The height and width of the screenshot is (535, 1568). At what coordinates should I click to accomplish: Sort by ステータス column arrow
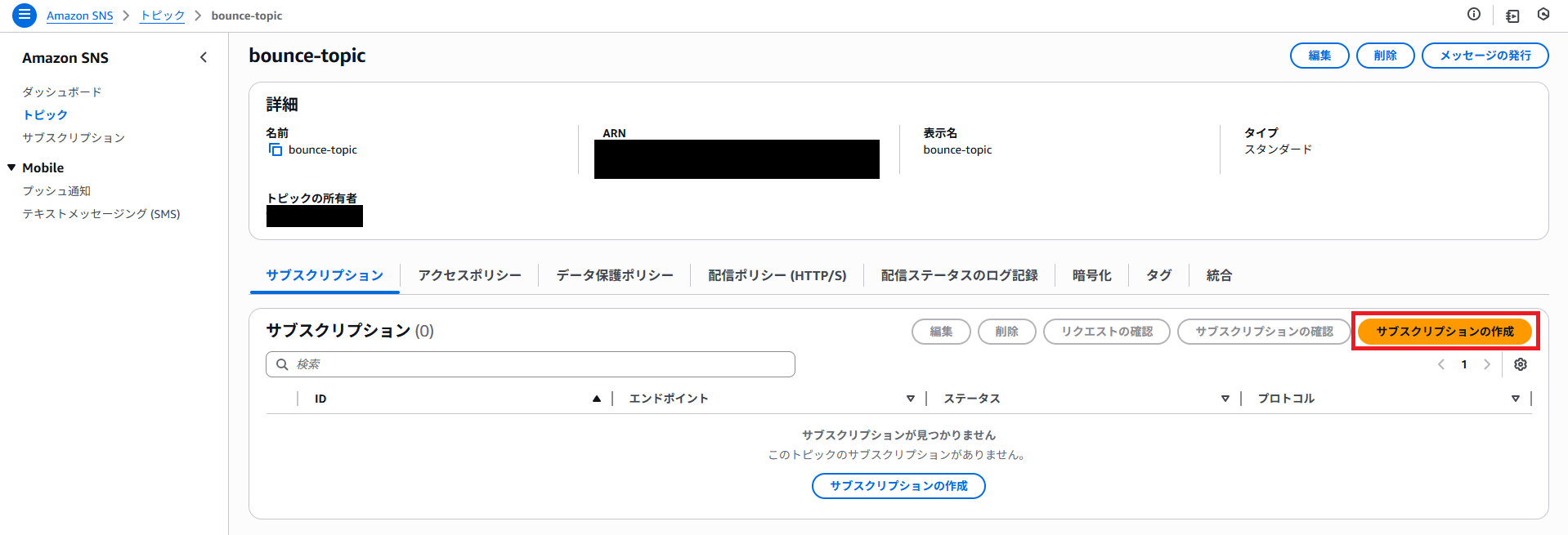click(1225, 399)
